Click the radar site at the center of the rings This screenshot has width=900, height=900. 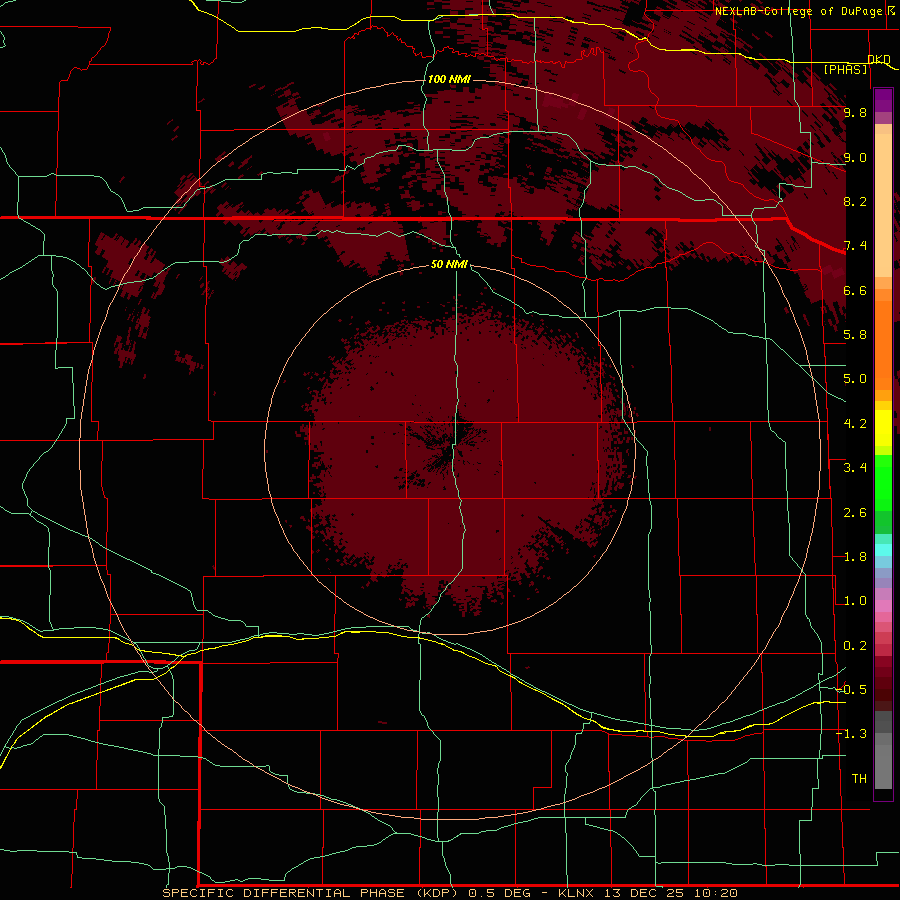(450, 450)
